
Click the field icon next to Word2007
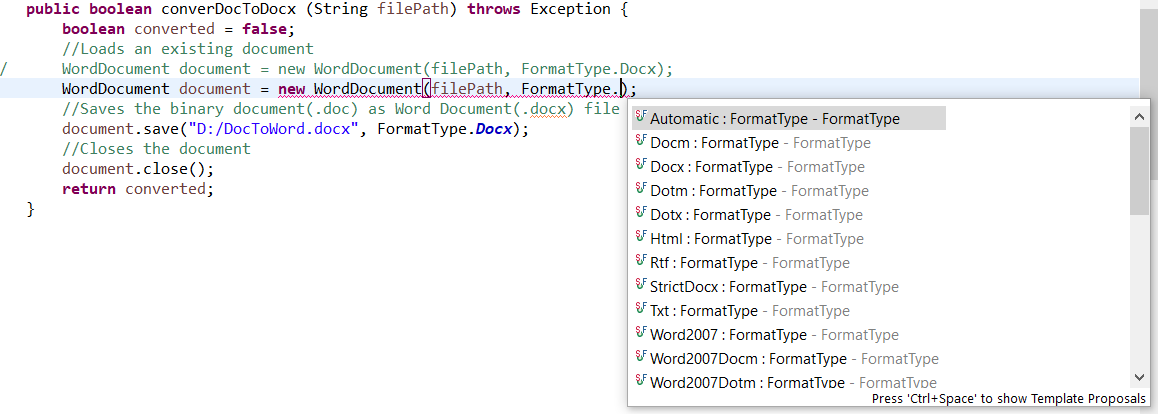point(641,333)
